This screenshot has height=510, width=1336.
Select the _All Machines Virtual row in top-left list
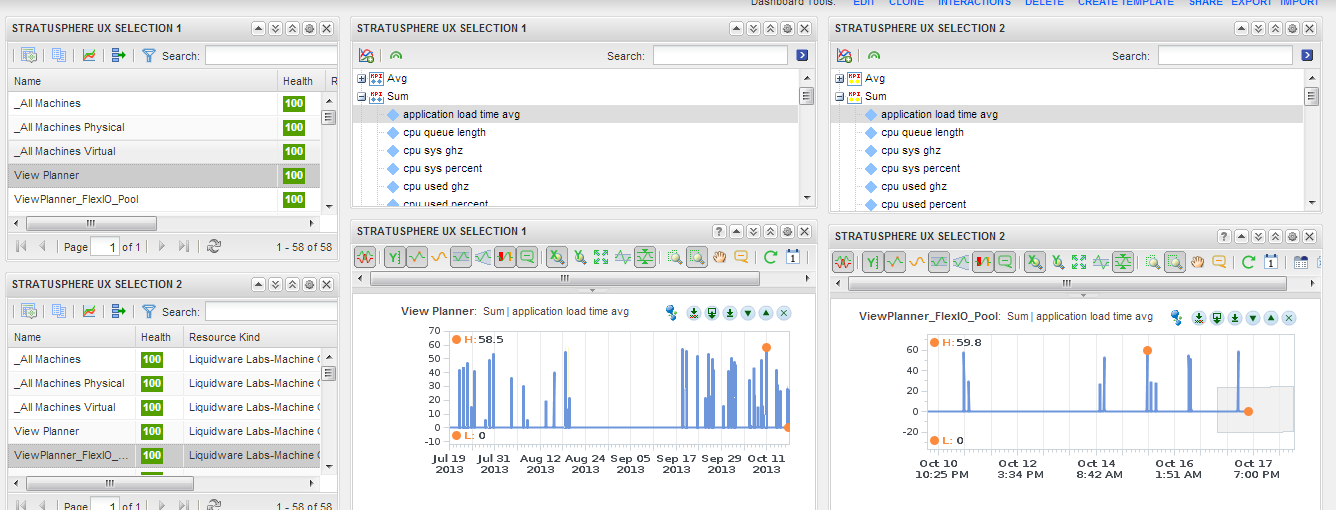[x=164, y=151]
